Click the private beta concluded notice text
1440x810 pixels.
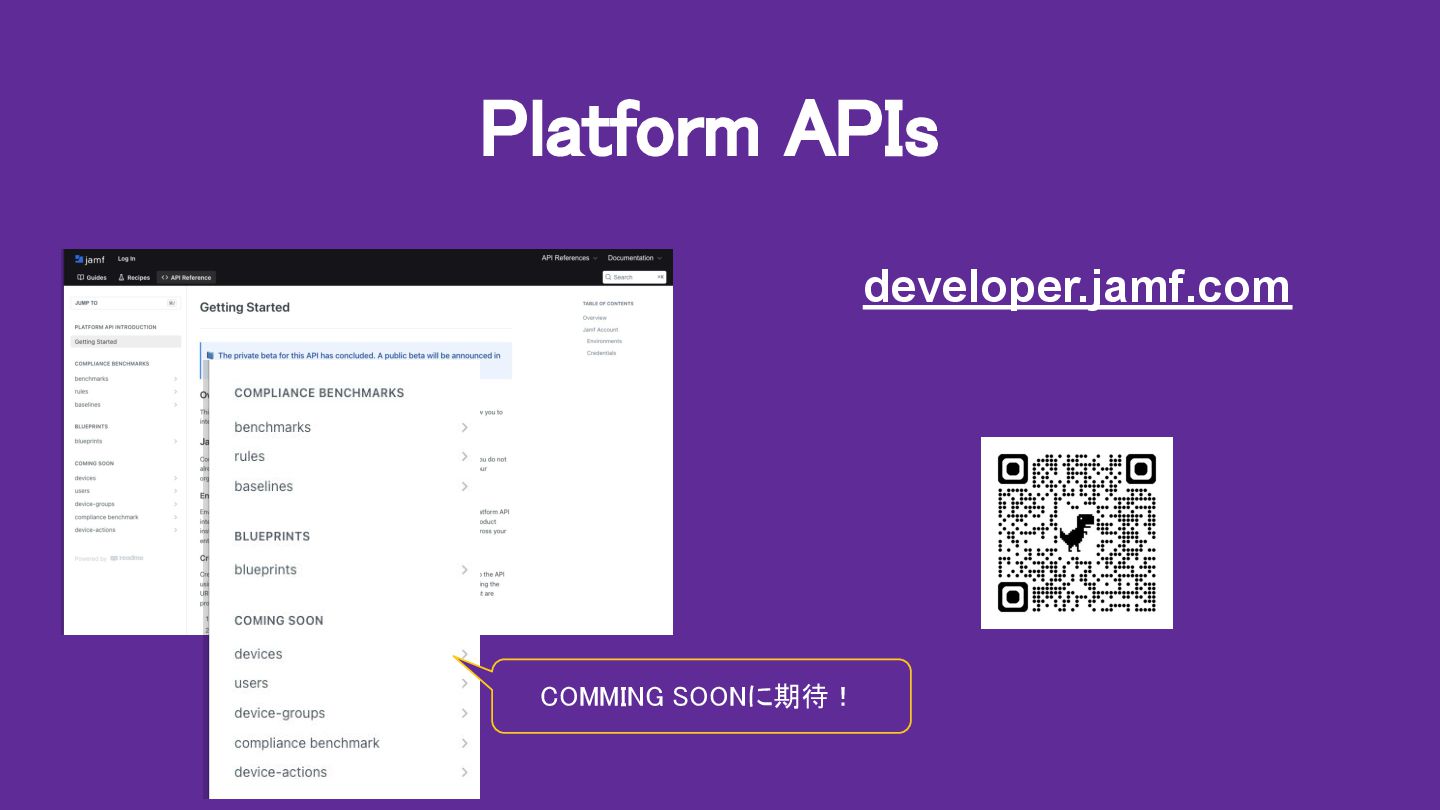tap(359, 355)
